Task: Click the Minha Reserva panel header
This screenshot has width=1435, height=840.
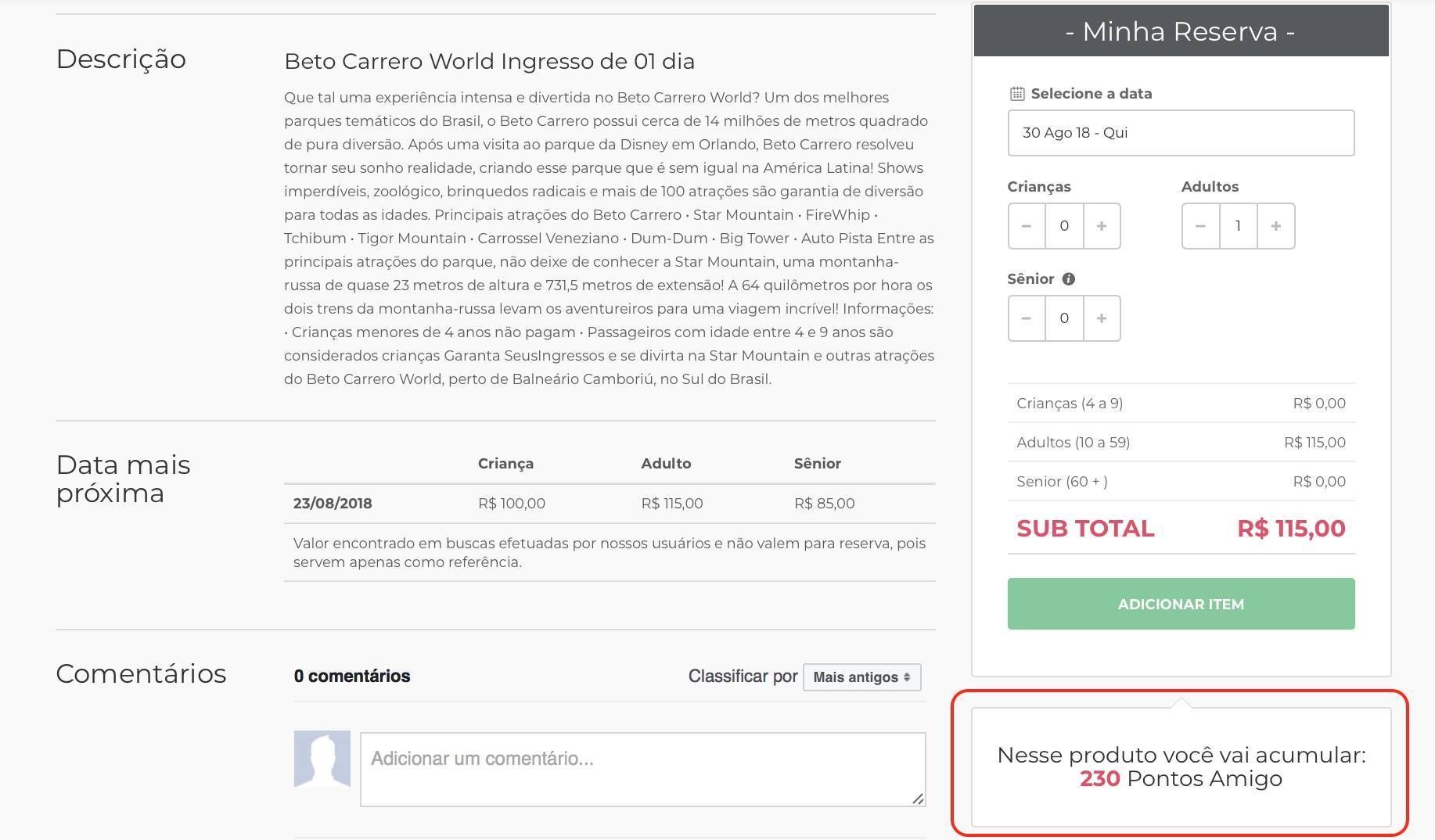Action: click(x=1181, y=31)
